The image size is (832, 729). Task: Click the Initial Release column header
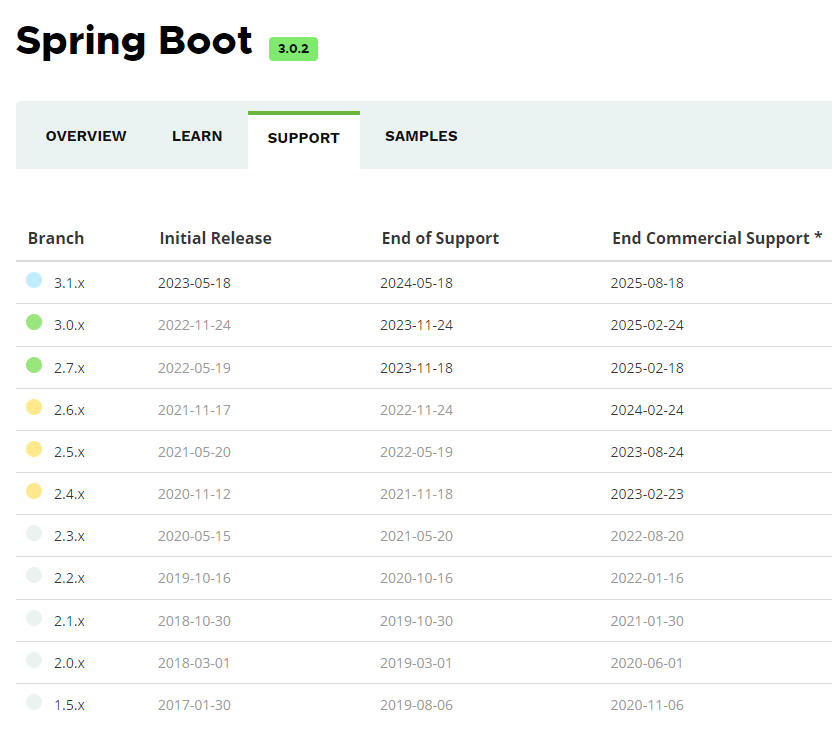click(215, 238)
